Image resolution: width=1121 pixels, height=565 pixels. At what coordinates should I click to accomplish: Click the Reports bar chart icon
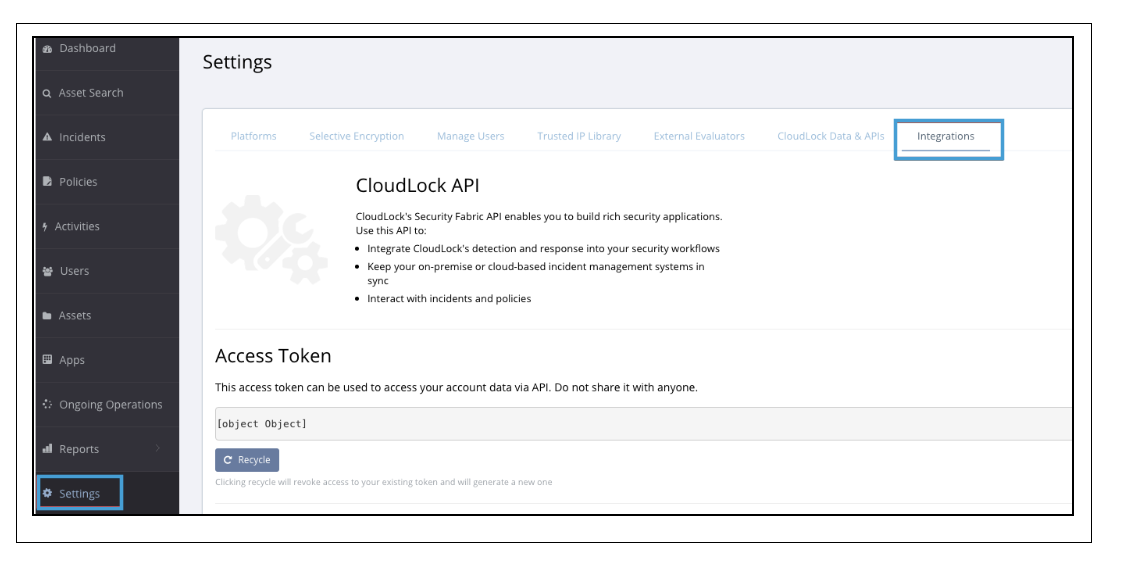(x=47, y=448)
